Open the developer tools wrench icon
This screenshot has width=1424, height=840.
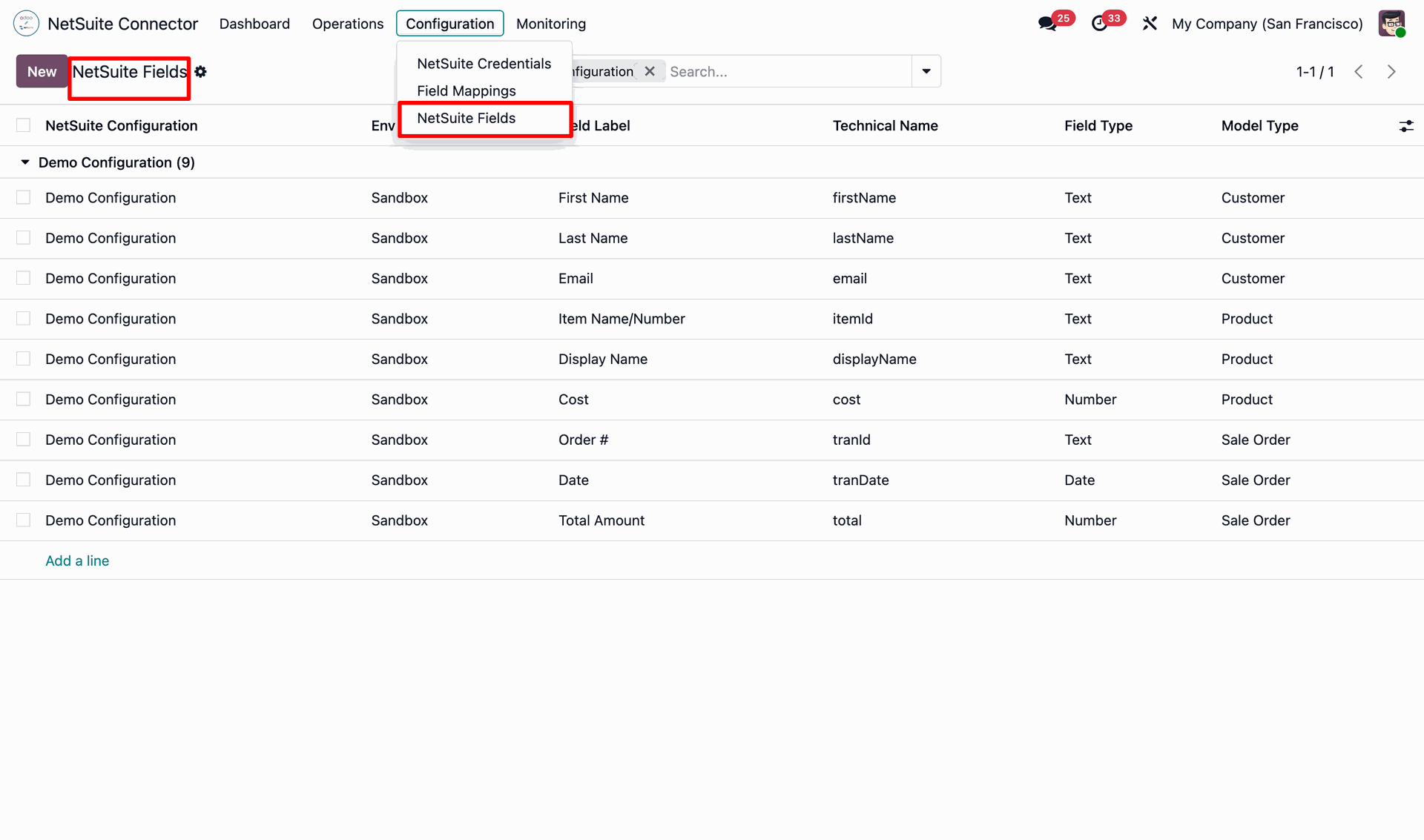pyautogui.click(x=1150, y=24)
